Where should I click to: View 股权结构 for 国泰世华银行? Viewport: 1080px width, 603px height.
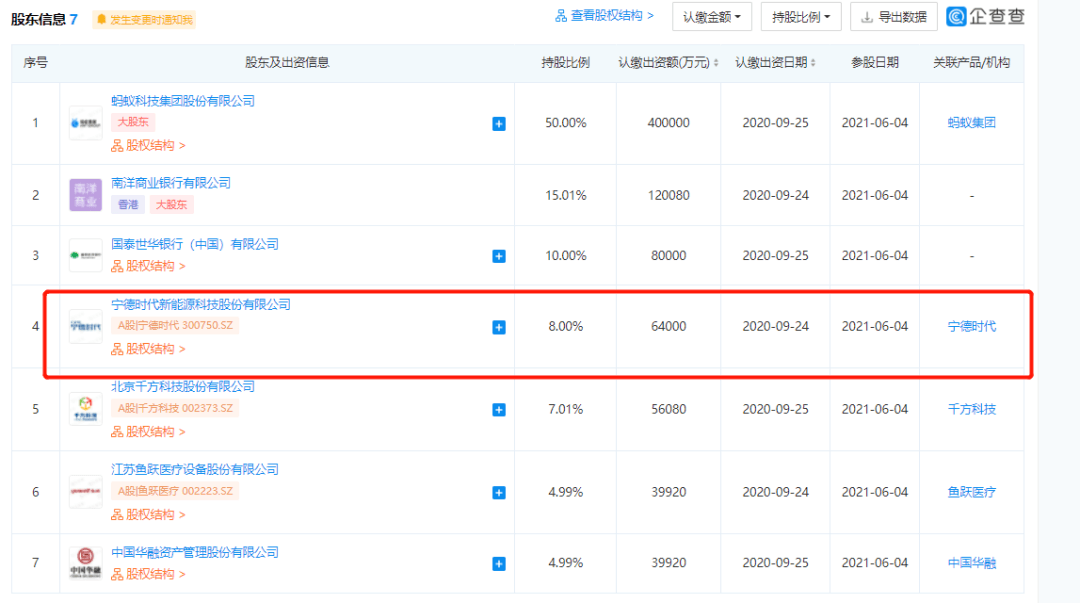point(148,266)
